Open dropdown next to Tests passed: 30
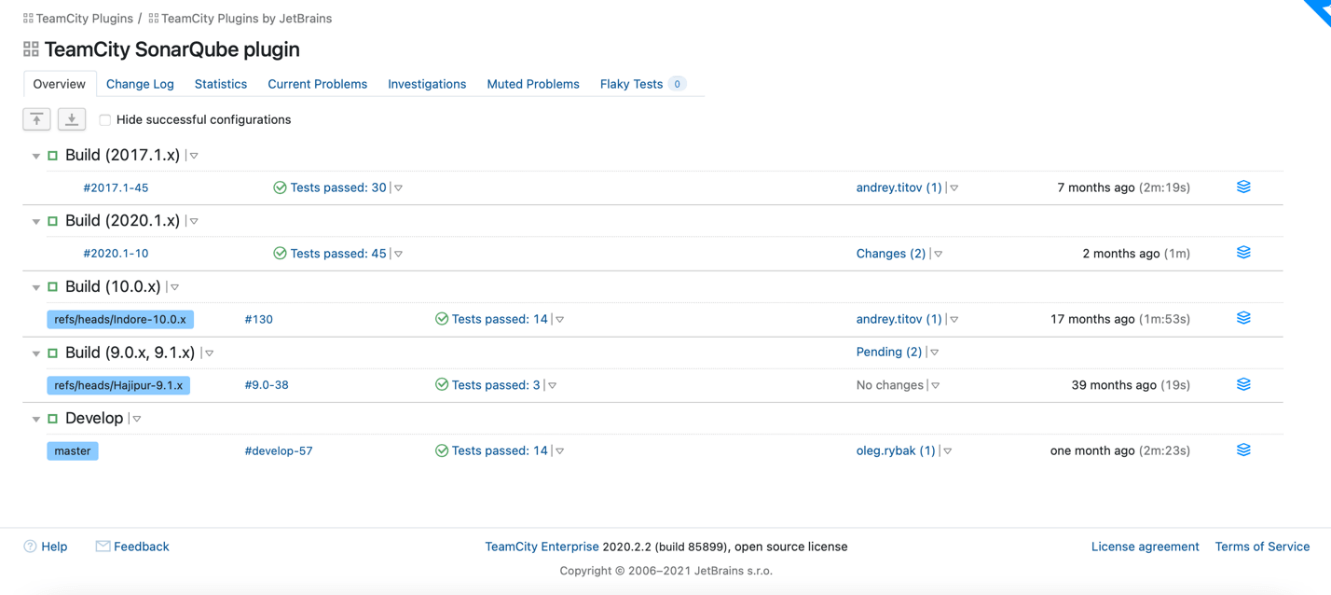The image size is (1331, 595). click(x=398, y=188)
